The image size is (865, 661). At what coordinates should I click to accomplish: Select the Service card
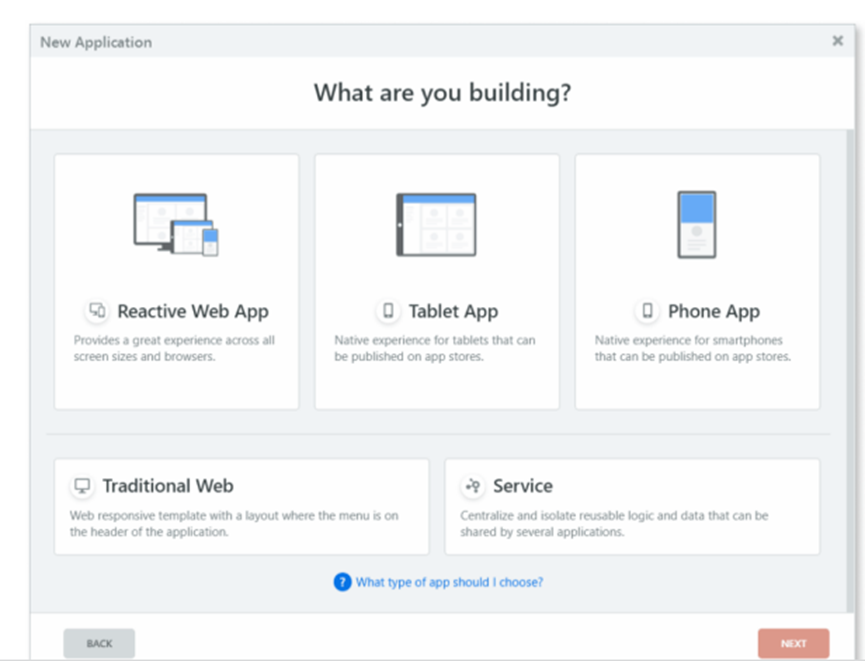point(632,506)
